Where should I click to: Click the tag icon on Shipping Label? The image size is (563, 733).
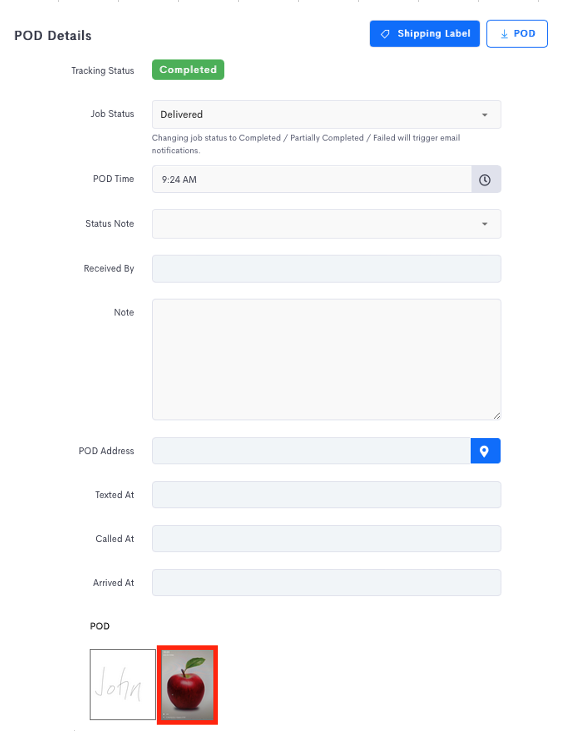(x=385, y=34)
